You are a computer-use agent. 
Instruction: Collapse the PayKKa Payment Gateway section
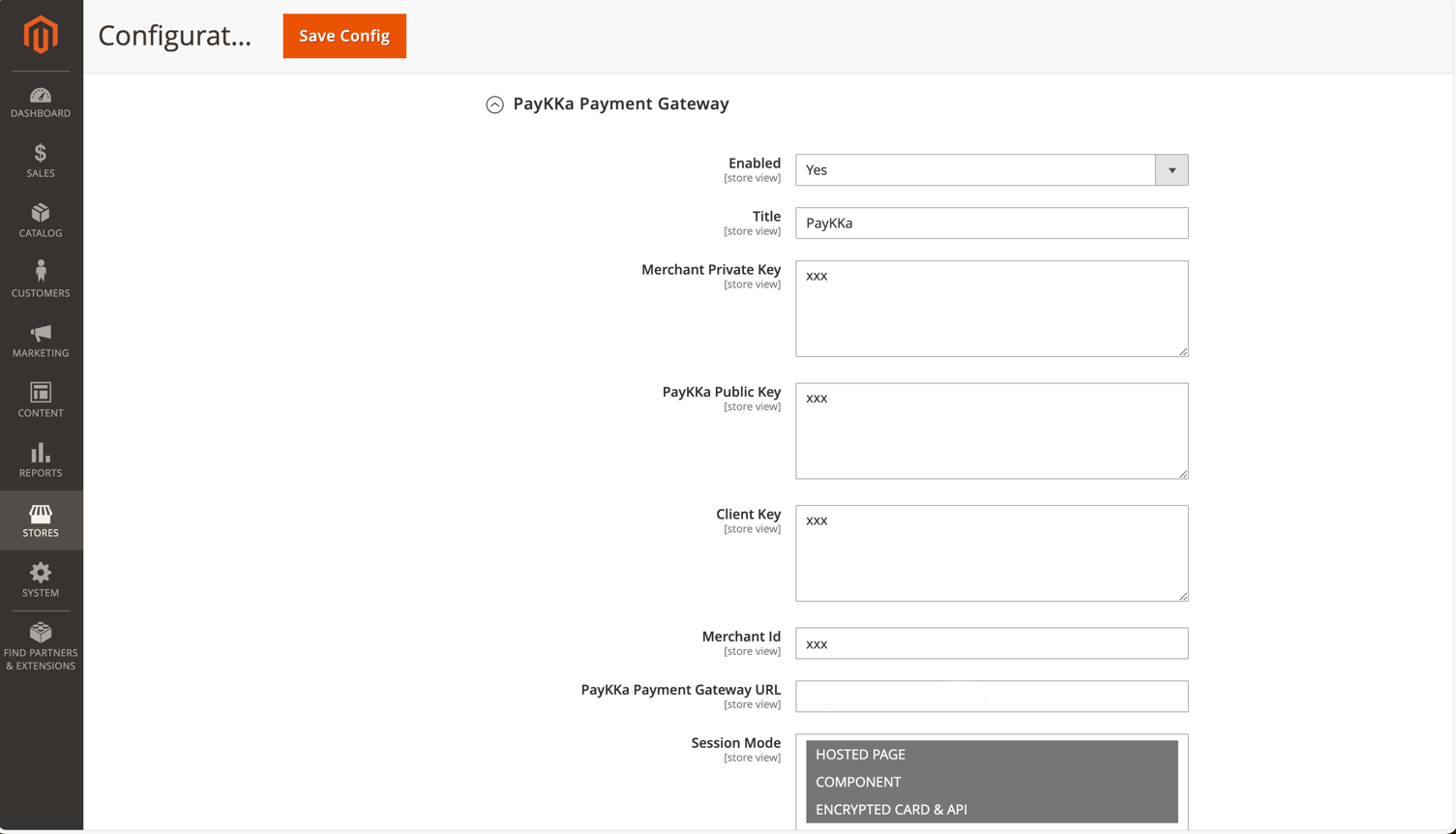coord(494,104)
